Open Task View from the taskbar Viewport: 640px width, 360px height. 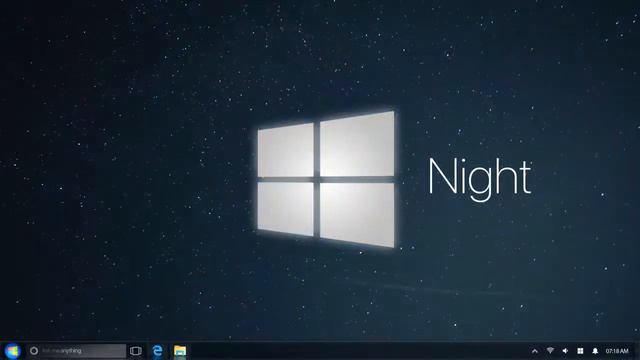pyautogui.click(x=136, y=351)
